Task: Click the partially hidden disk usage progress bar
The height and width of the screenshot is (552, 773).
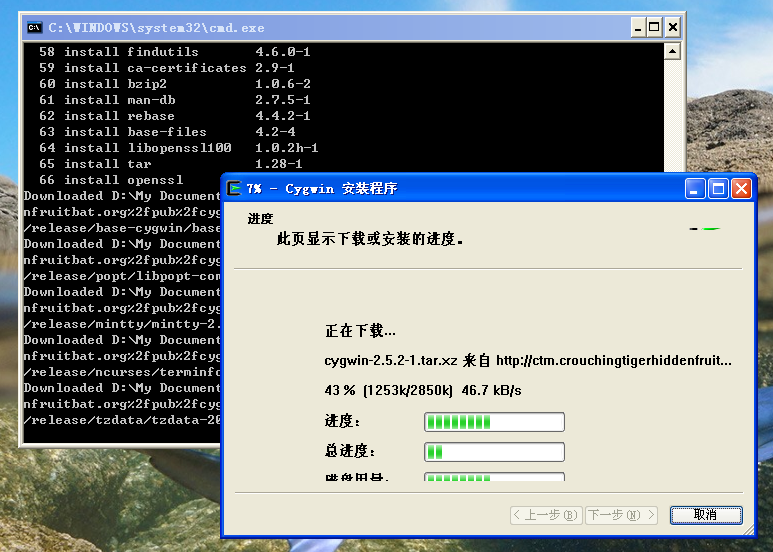Action: coord(494,477)
